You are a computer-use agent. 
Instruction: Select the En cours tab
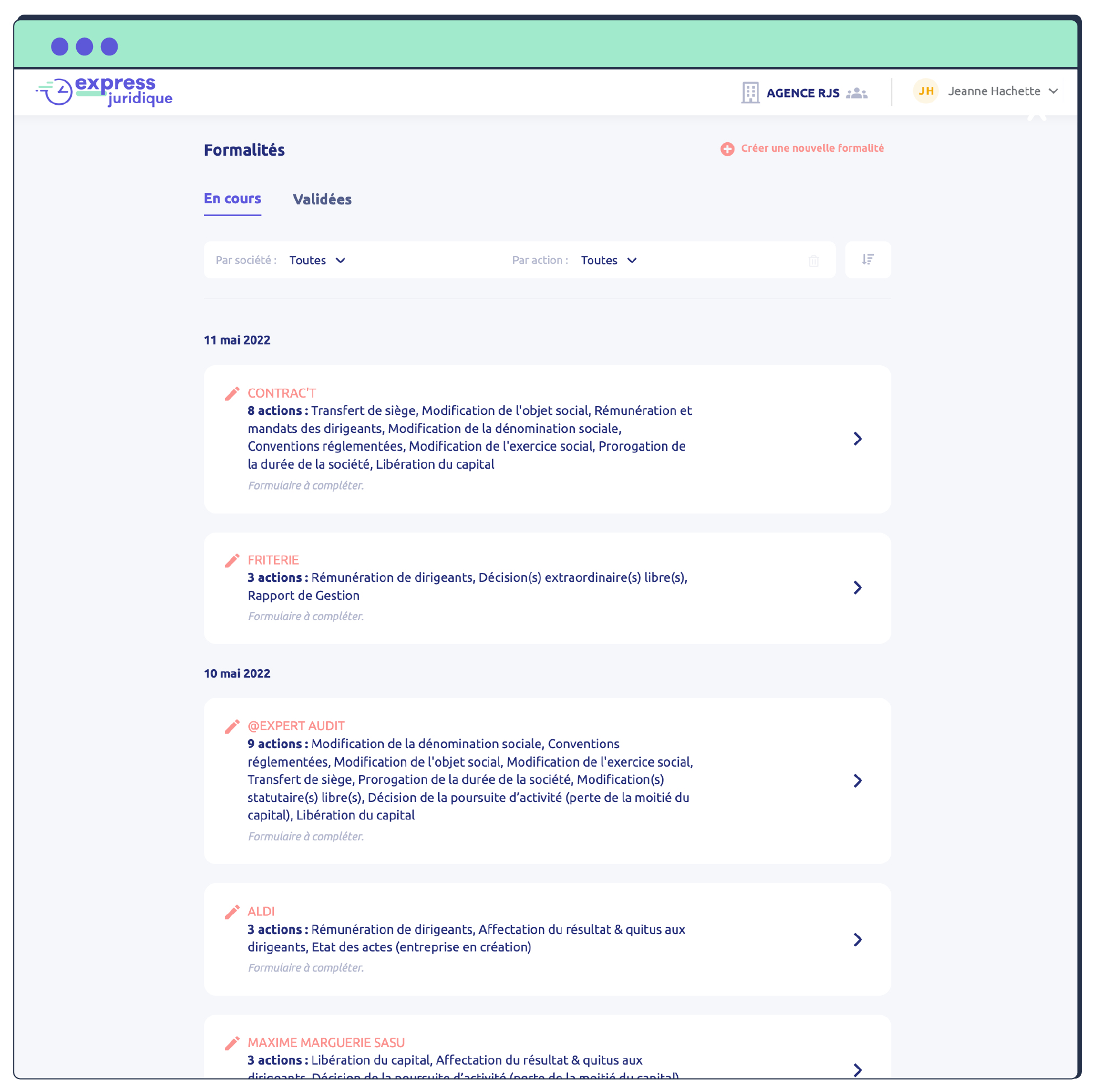pyautogui.click(x=232, y=199)
